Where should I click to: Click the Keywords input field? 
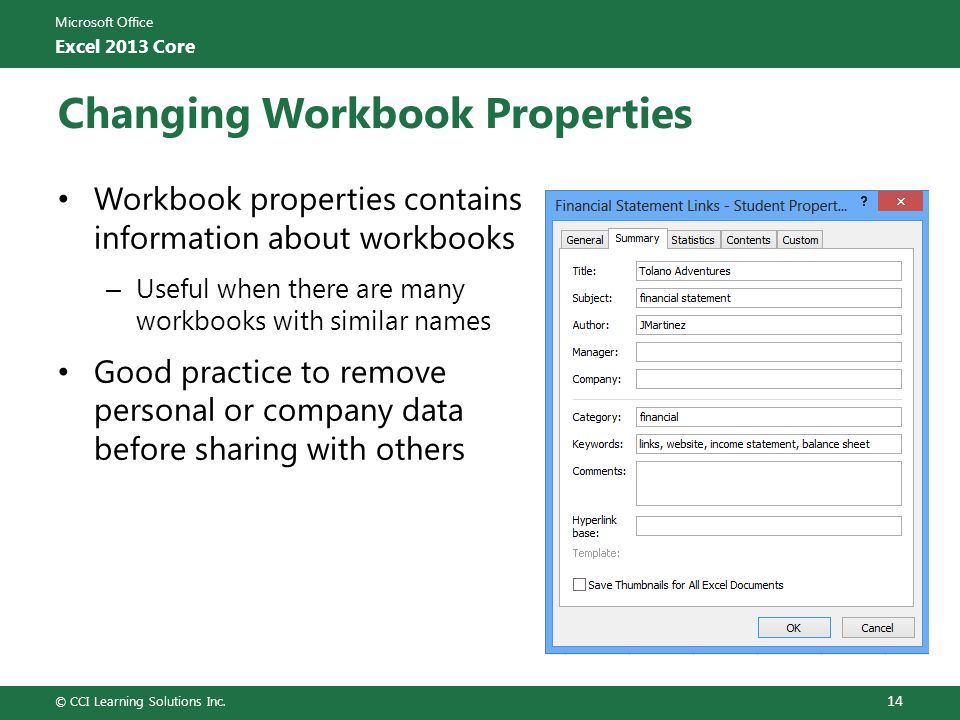768,444
